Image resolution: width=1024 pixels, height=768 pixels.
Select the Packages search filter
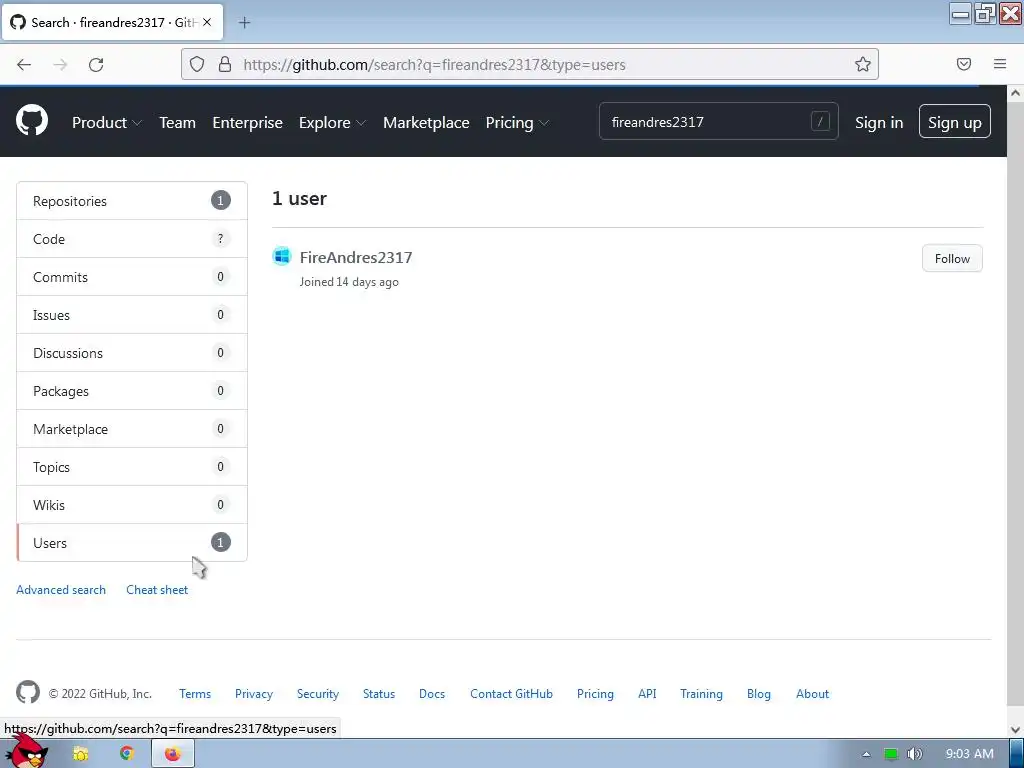click(132, 391)
